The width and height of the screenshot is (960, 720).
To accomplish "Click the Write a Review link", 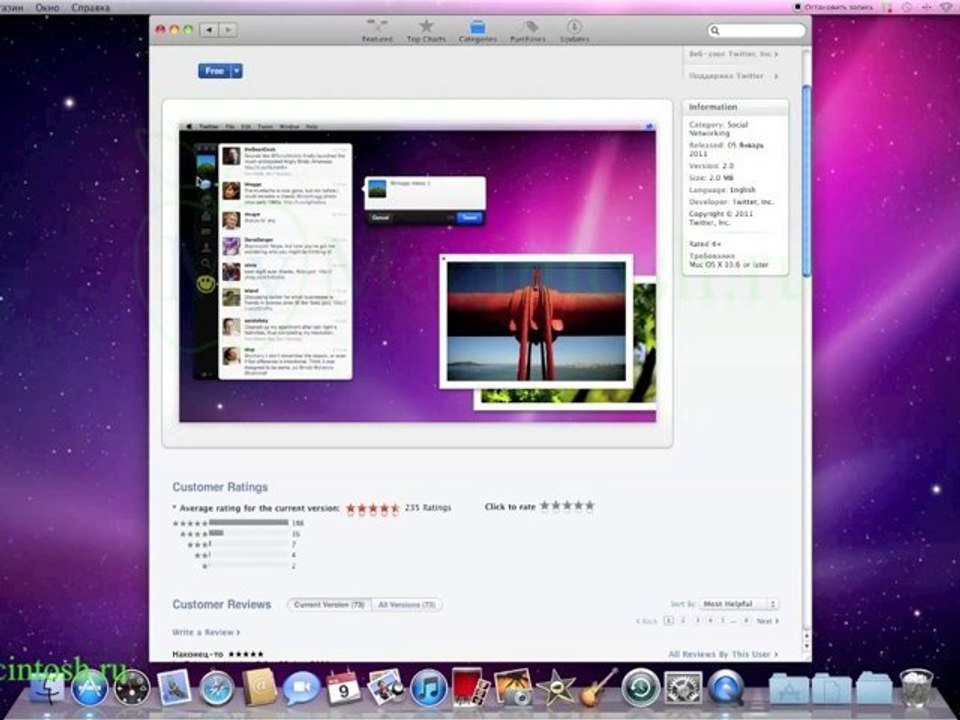I will (x=206, y=632).
